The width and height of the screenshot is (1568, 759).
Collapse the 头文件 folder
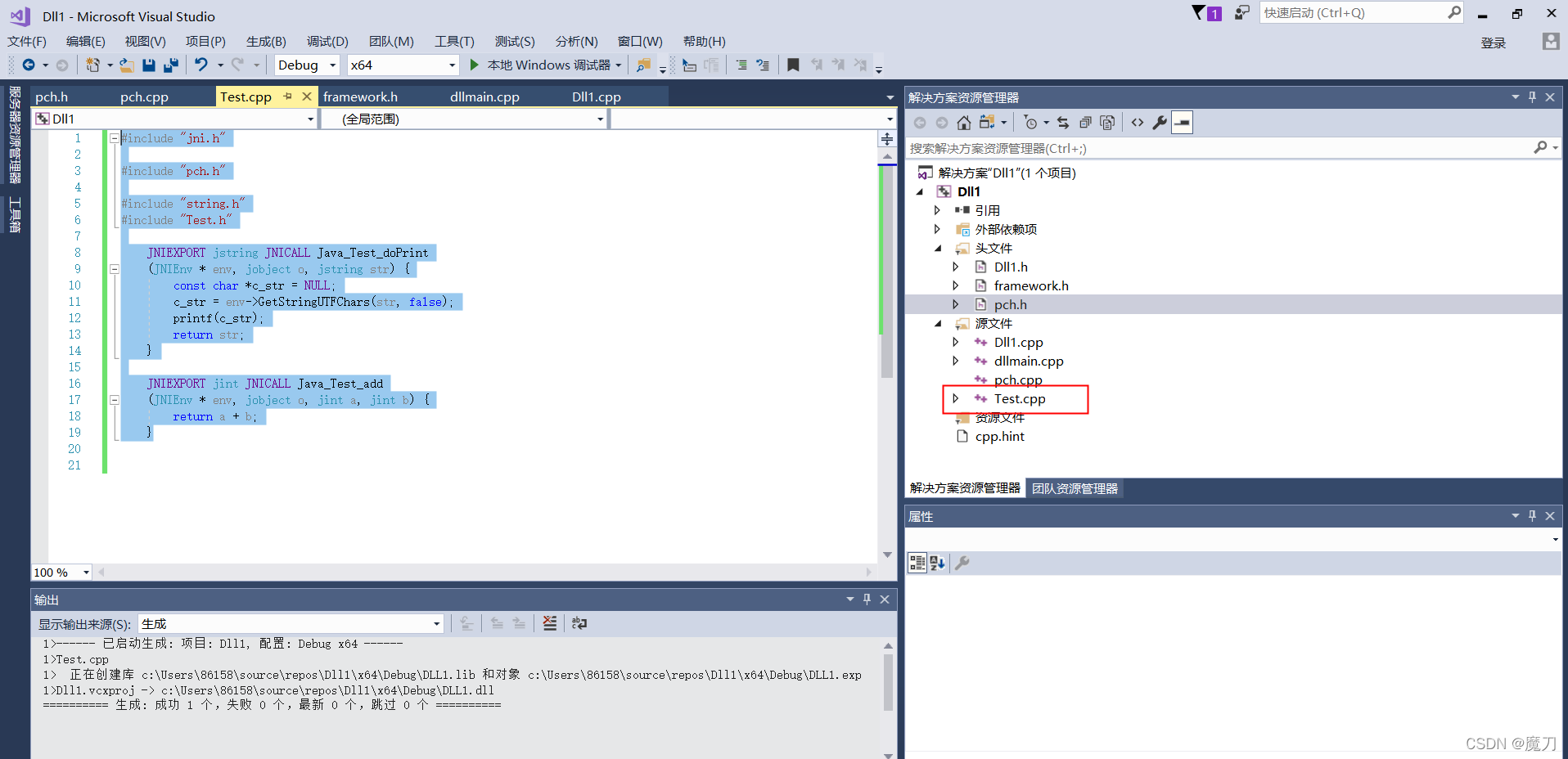click(938, 248)
